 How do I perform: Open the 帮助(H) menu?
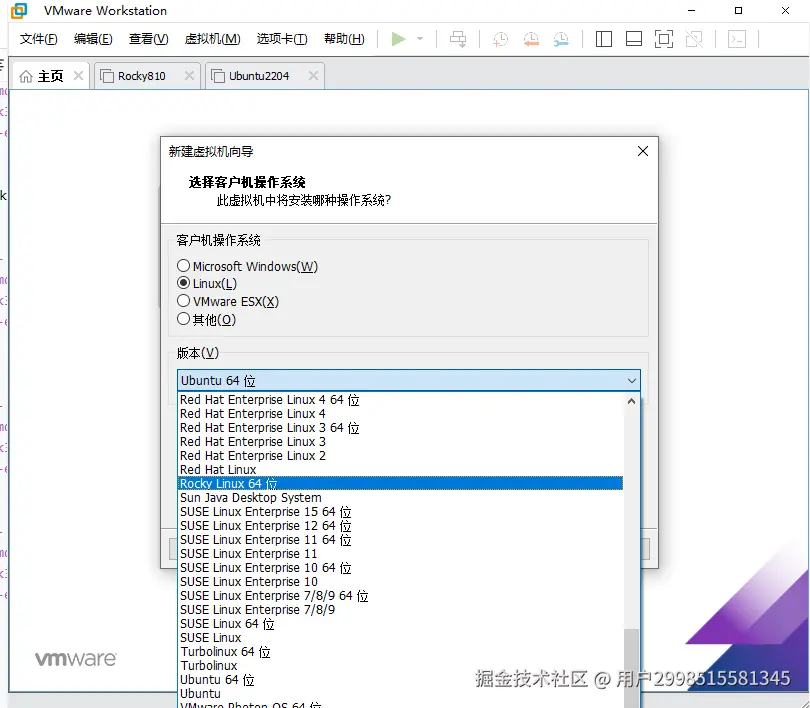coord(344,39)
